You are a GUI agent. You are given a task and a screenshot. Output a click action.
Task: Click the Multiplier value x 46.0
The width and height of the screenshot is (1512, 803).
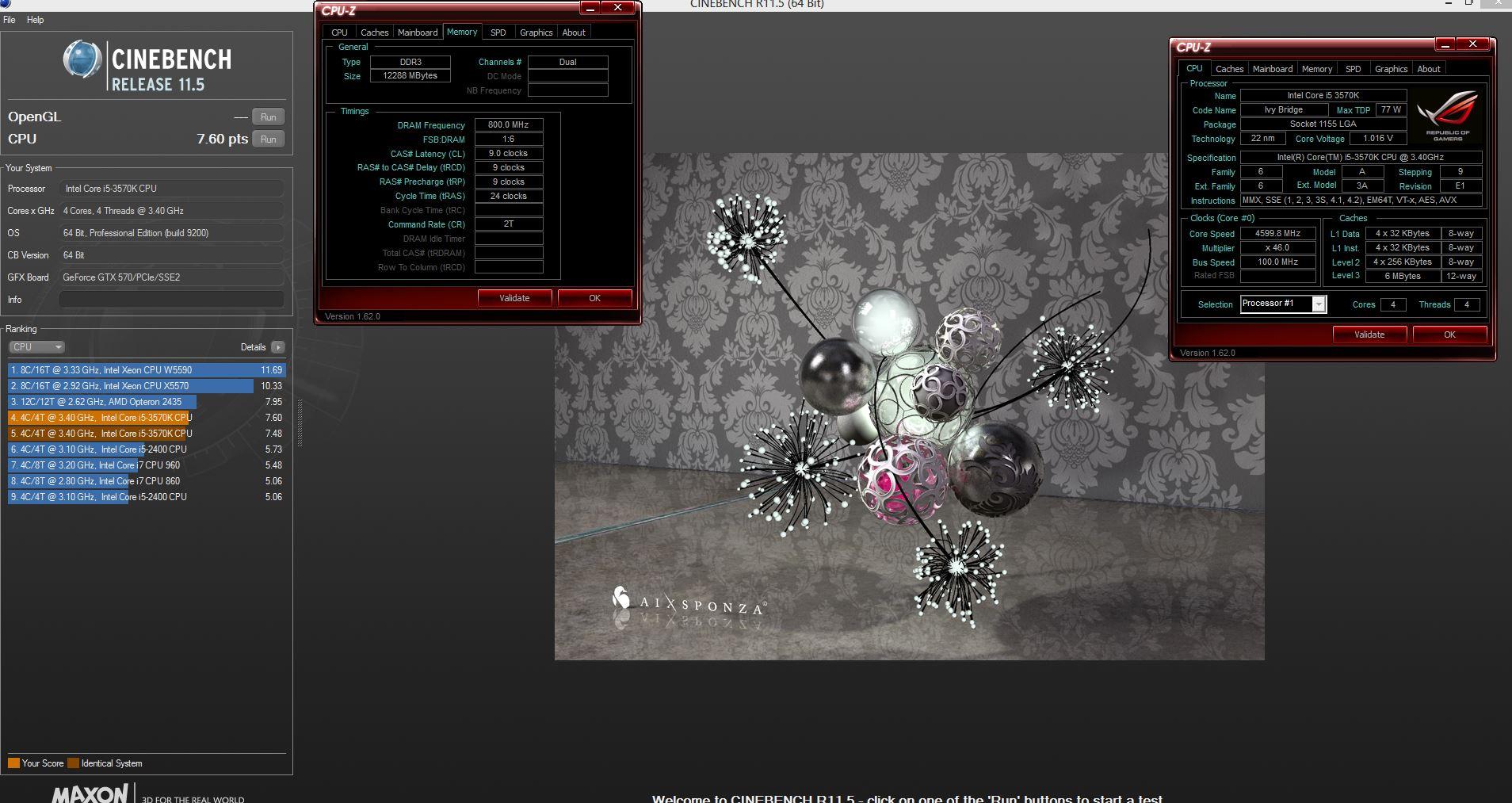(x=1277, y=248)
